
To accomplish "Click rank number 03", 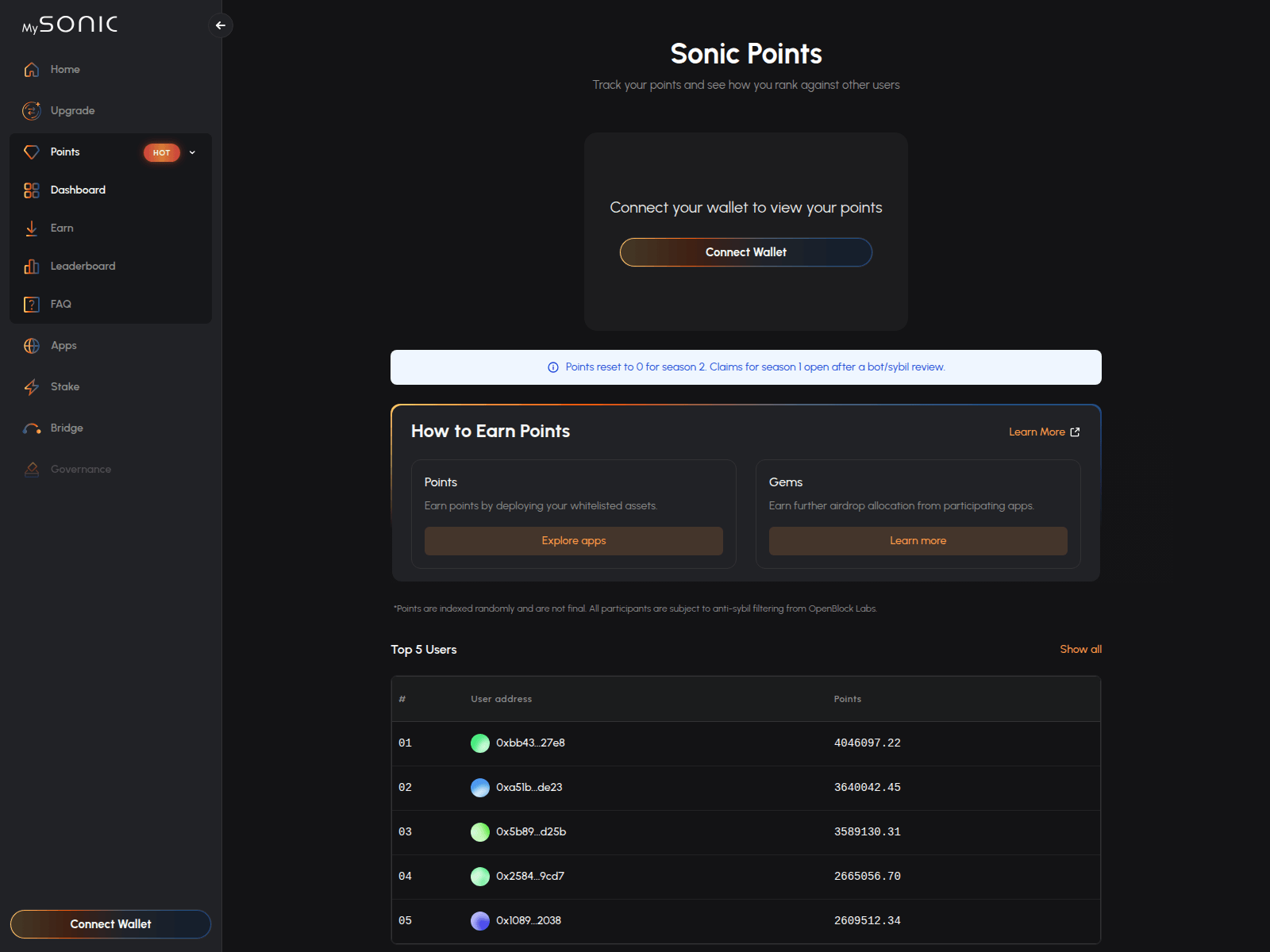I will (405, 832).
